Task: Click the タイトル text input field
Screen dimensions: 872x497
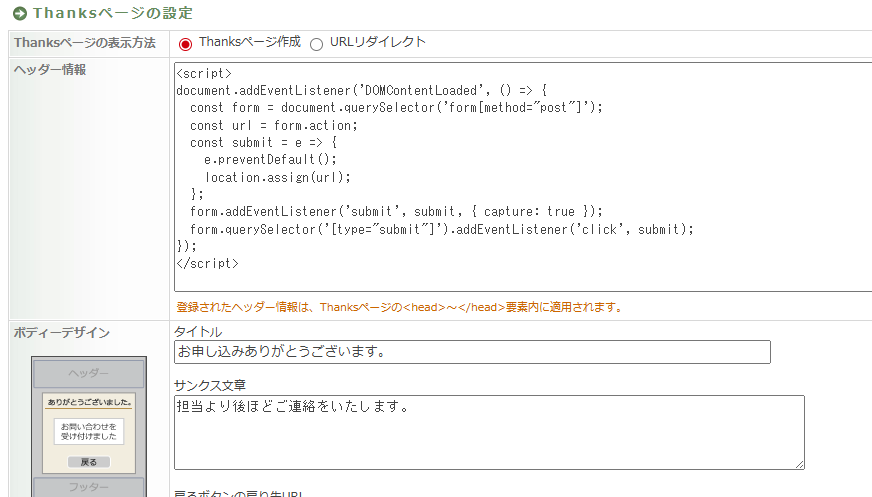Action: pyautogui.click(x=472, y=352)
